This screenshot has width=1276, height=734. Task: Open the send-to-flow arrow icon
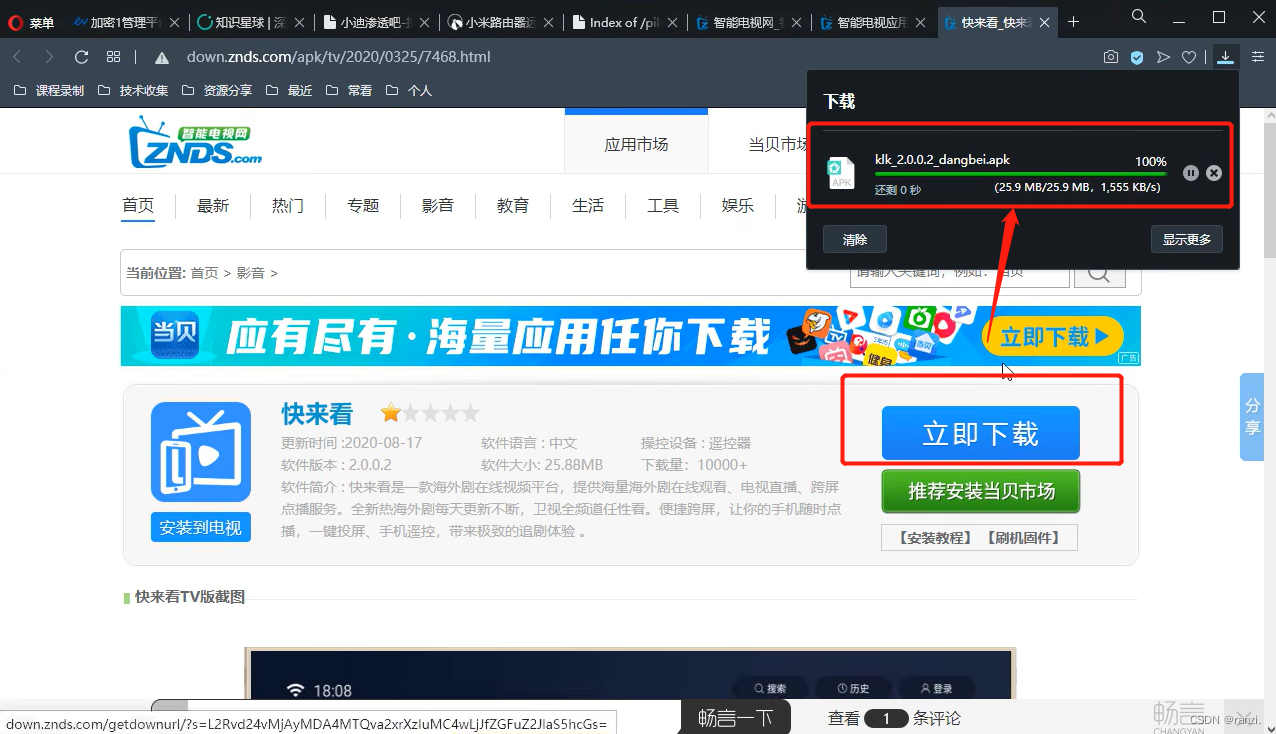coord(1163,57)
